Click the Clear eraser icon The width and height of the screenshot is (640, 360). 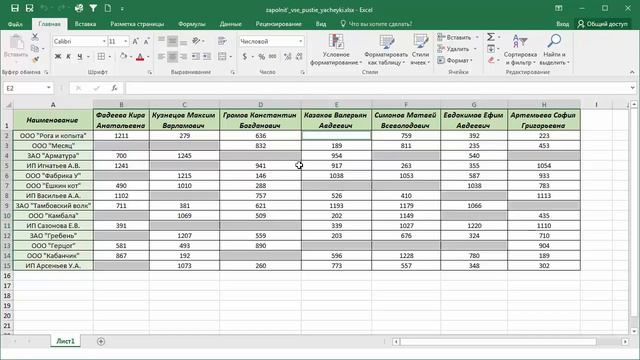pyautogui.click(x=491, y=60)
